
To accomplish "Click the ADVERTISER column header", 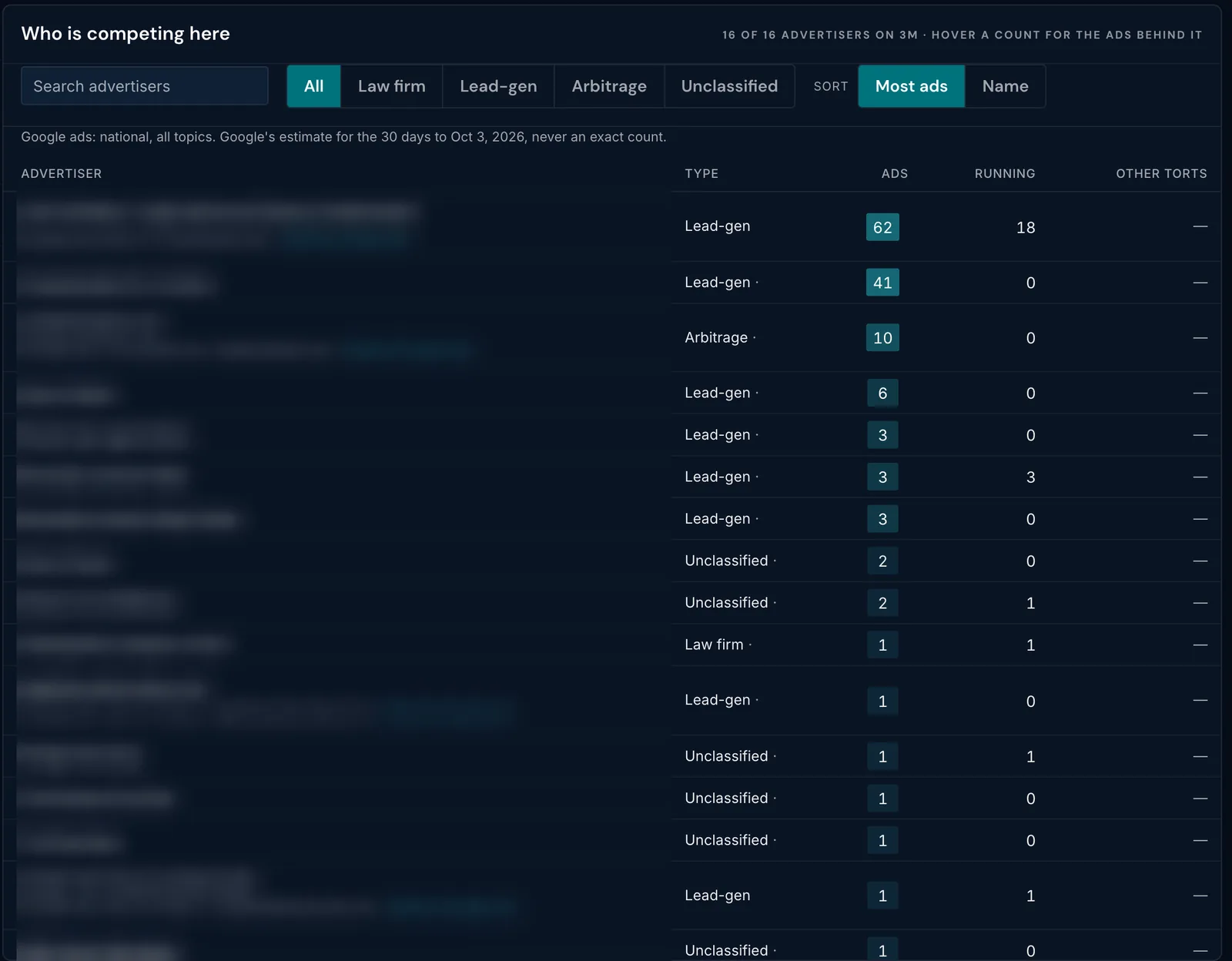I will point(62,174).
